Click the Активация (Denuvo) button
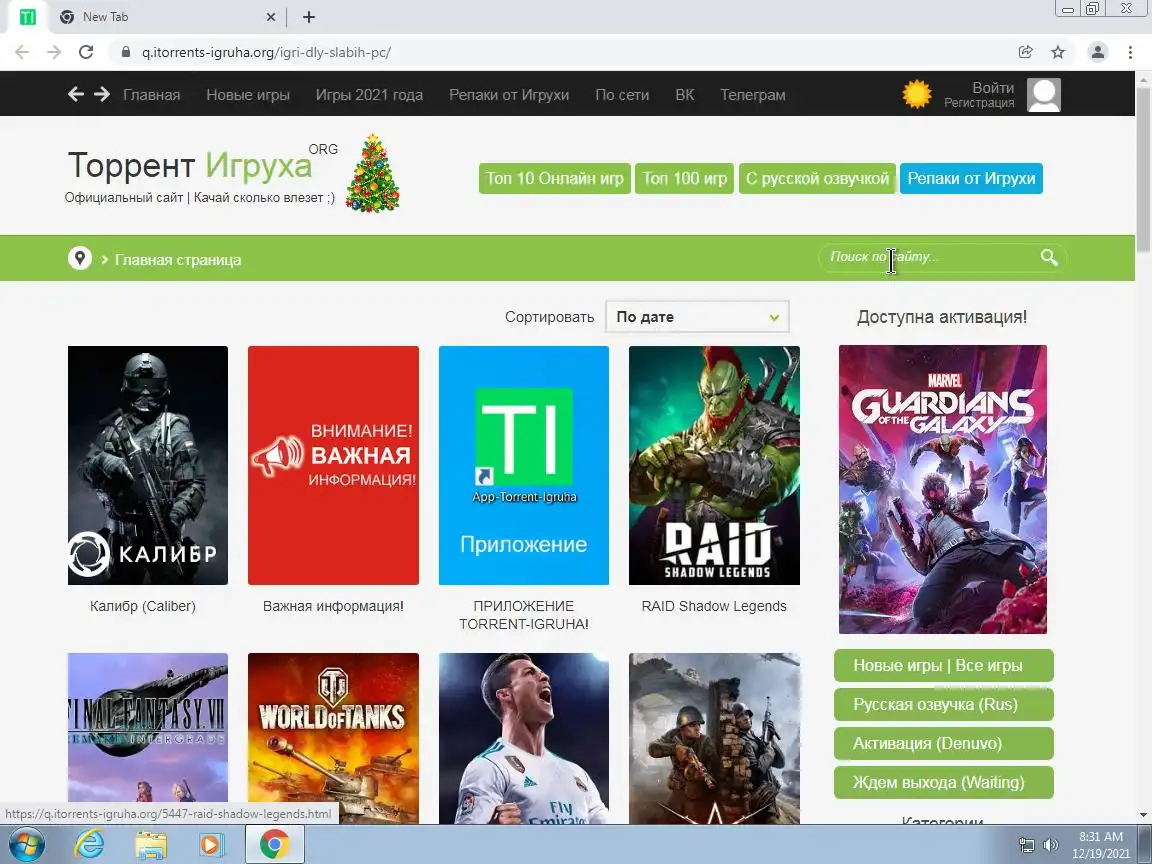Viewport: 1152px width, 864px height. pyautogui.click(x=943, y=744)
